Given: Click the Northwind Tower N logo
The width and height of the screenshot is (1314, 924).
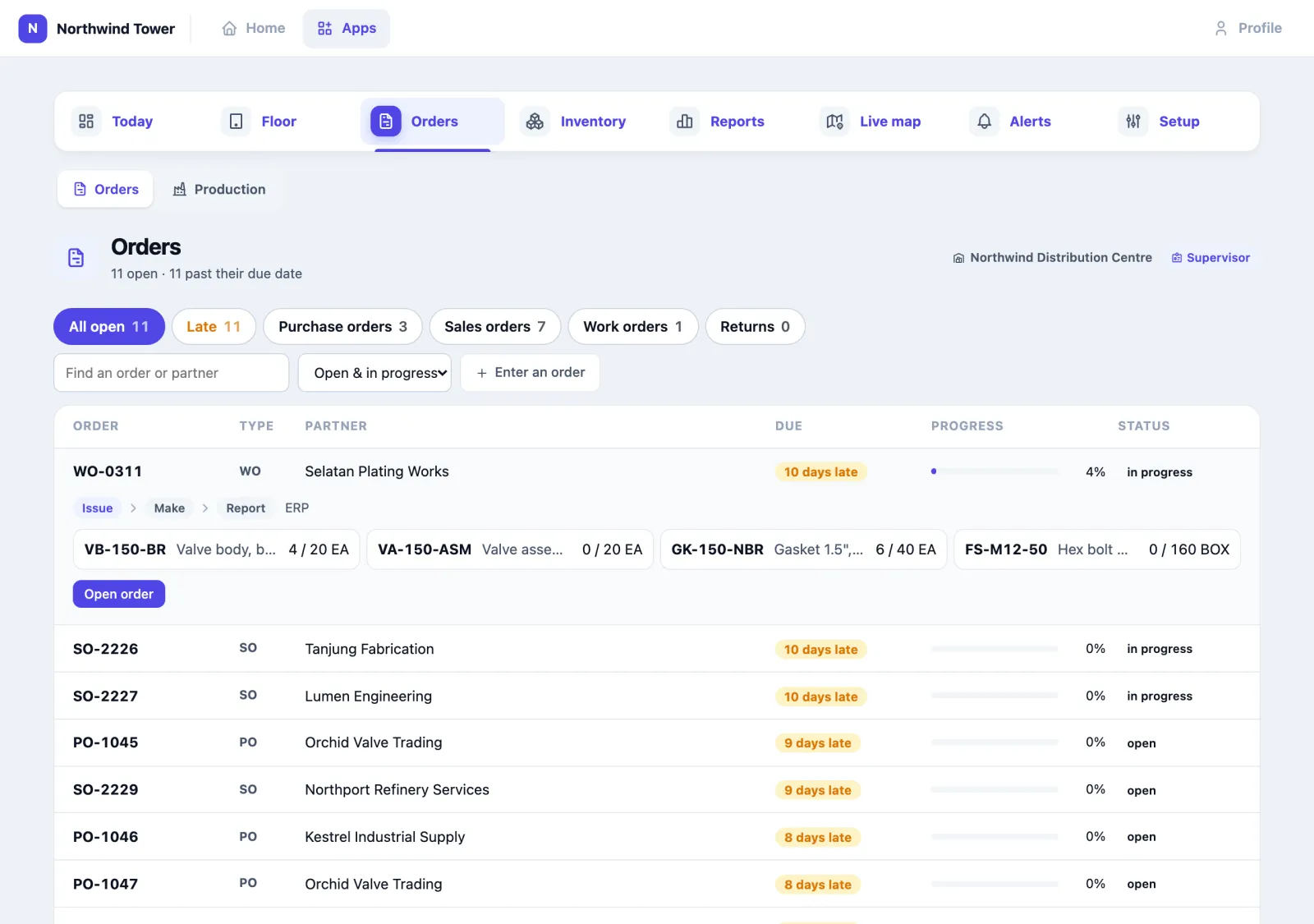Looking at the screenshot, I should (33, 28).
